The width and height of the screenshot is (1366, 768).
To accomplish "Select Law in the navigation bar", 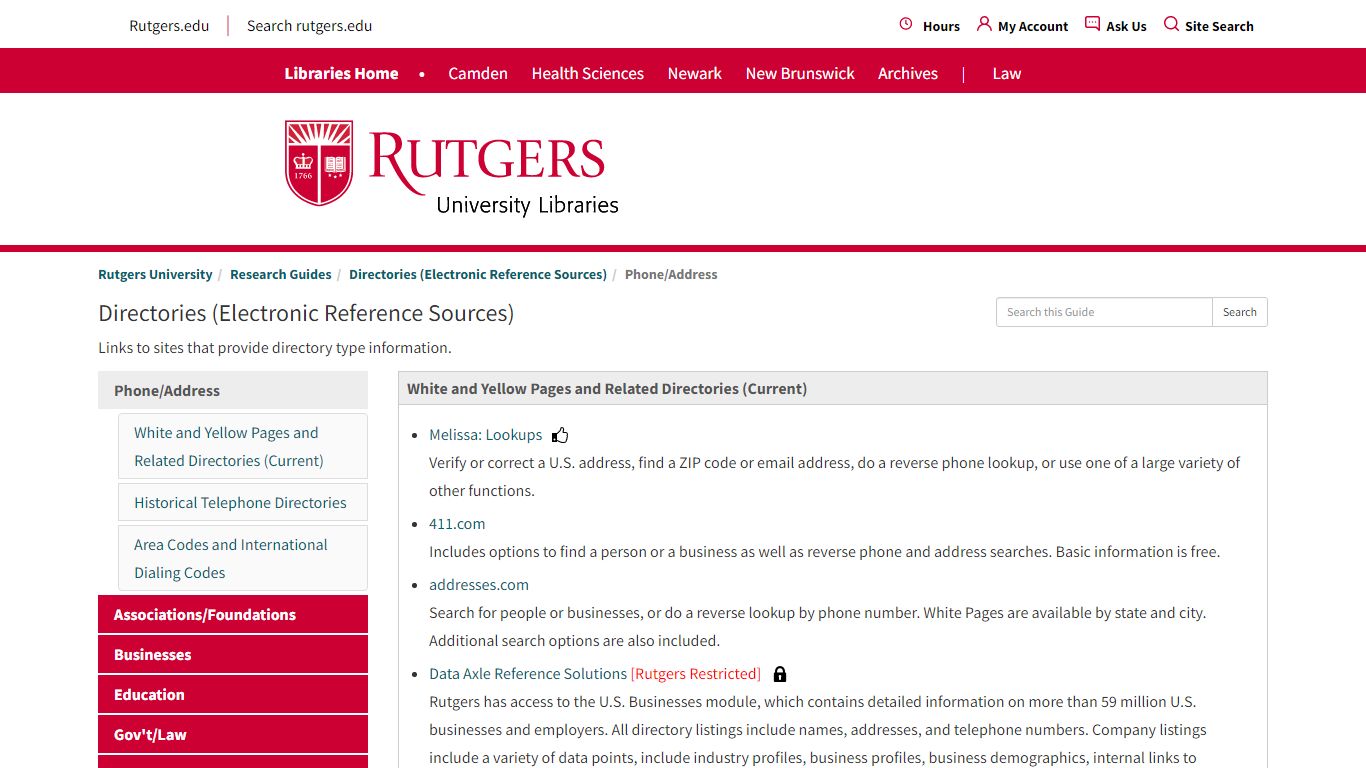I will click(1007, 73).
